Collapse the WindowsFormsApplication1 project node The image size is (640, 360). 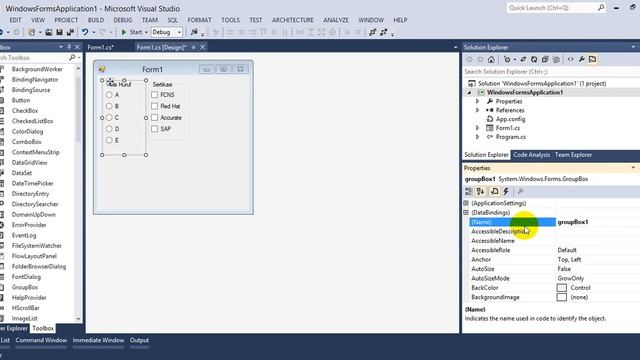469,93
